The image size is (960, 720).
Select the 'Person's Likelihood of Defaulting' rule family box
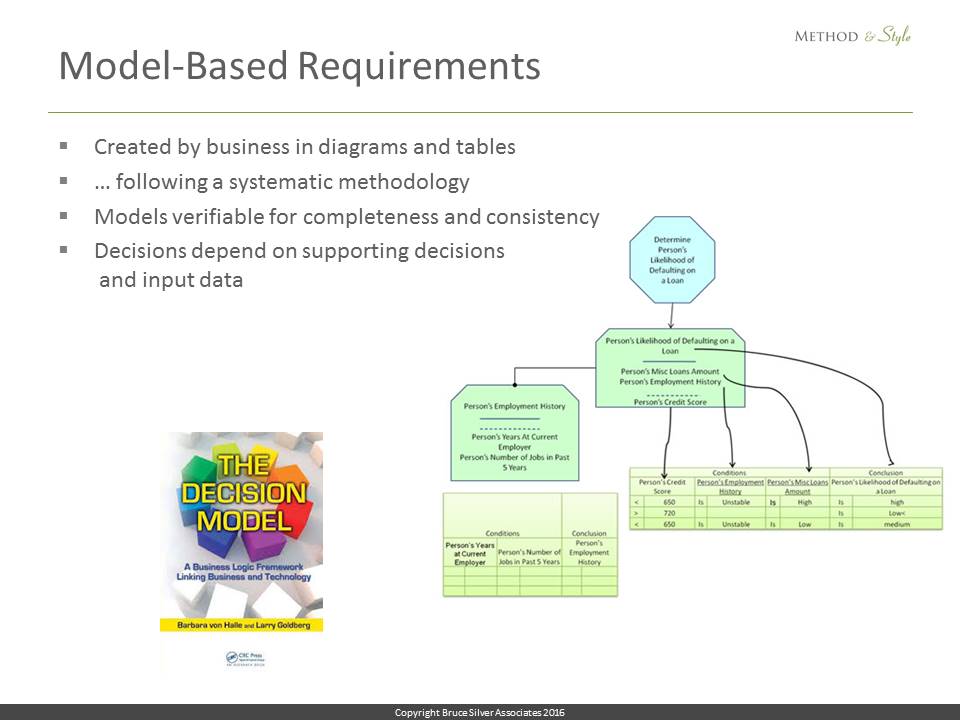pos(670,368)
